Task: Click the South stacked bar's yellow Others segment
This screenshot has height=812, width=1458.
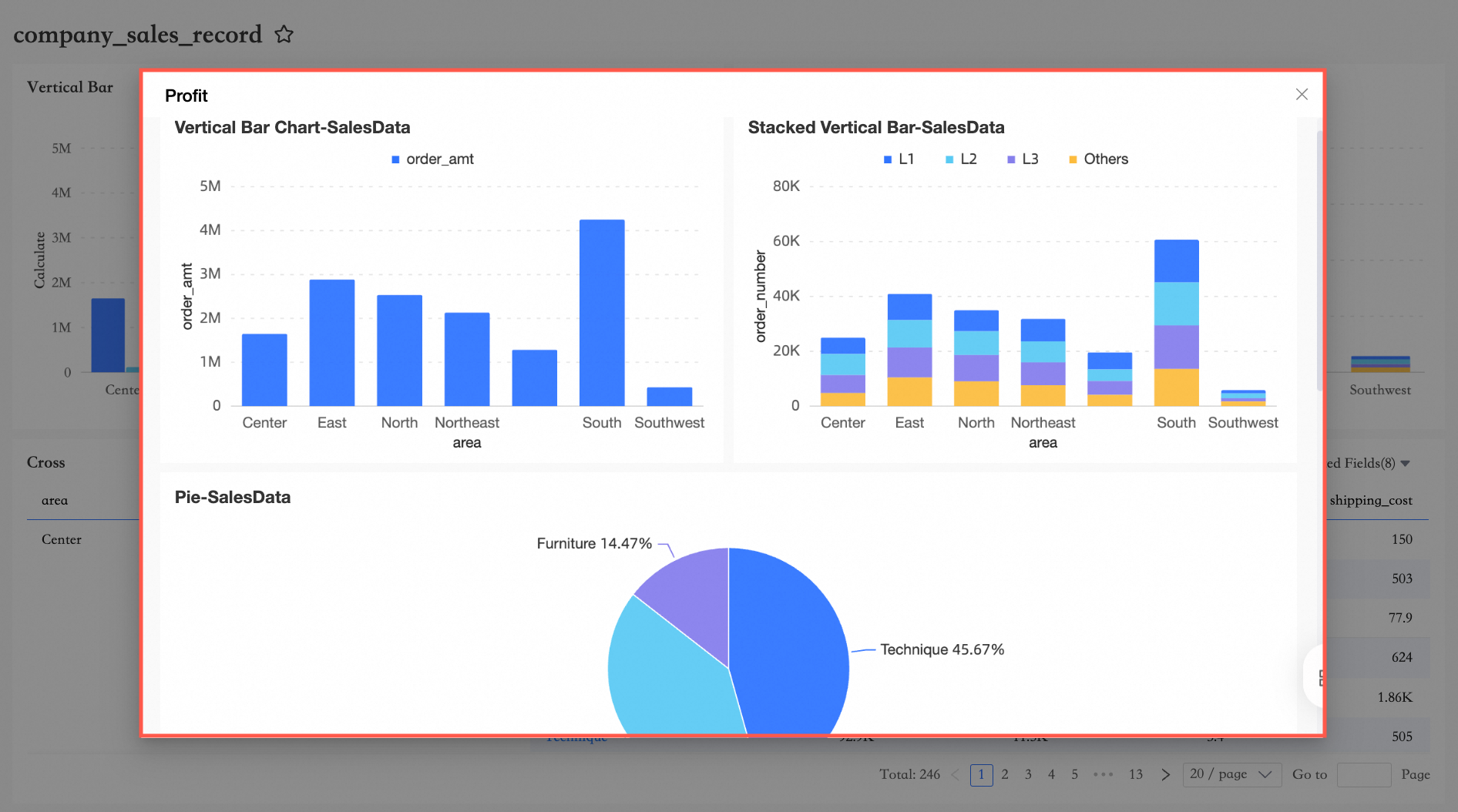Action: (x=1176, y=388)
